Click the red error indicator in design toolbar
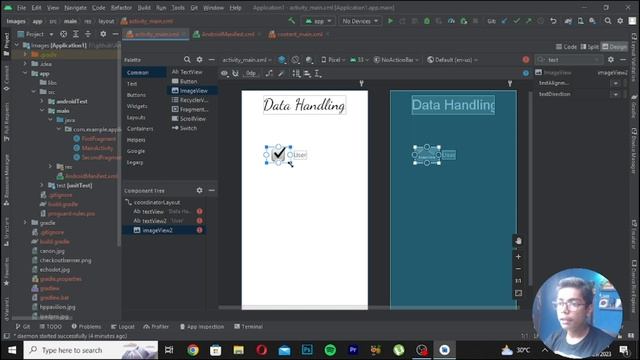This screenshot has width=640, height=360. click(x=526, y=60)
